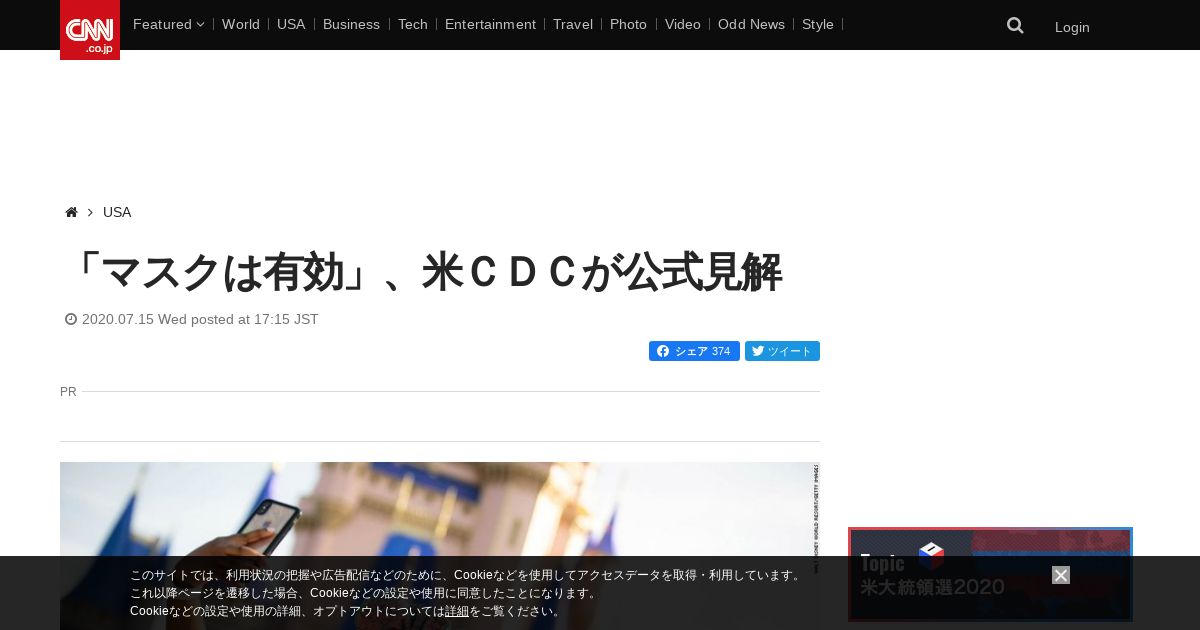1200x630 pixels.
Task: Visit the Odd News section
Action: point(751,24)
